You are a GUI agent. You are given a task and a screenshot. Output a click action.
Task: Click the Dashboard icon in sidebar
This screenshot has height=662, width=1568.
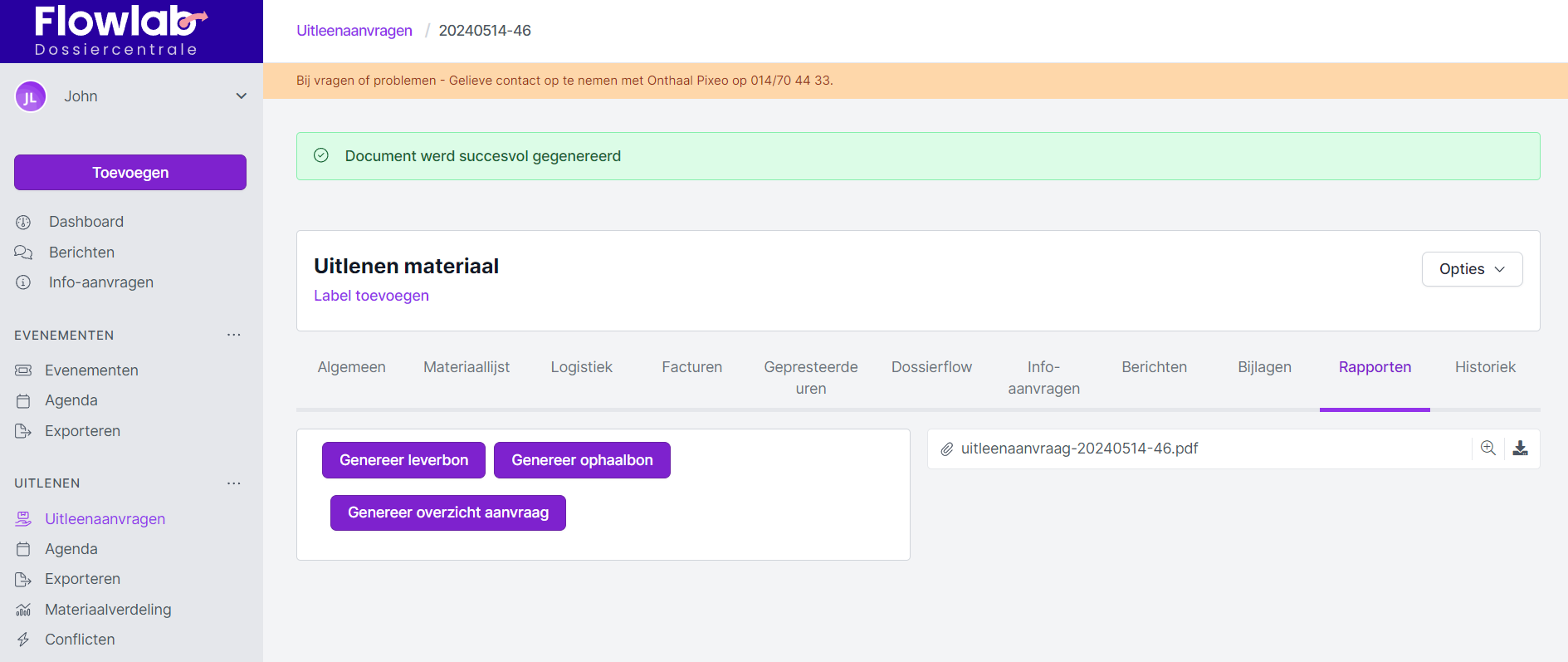pos(23,222)
